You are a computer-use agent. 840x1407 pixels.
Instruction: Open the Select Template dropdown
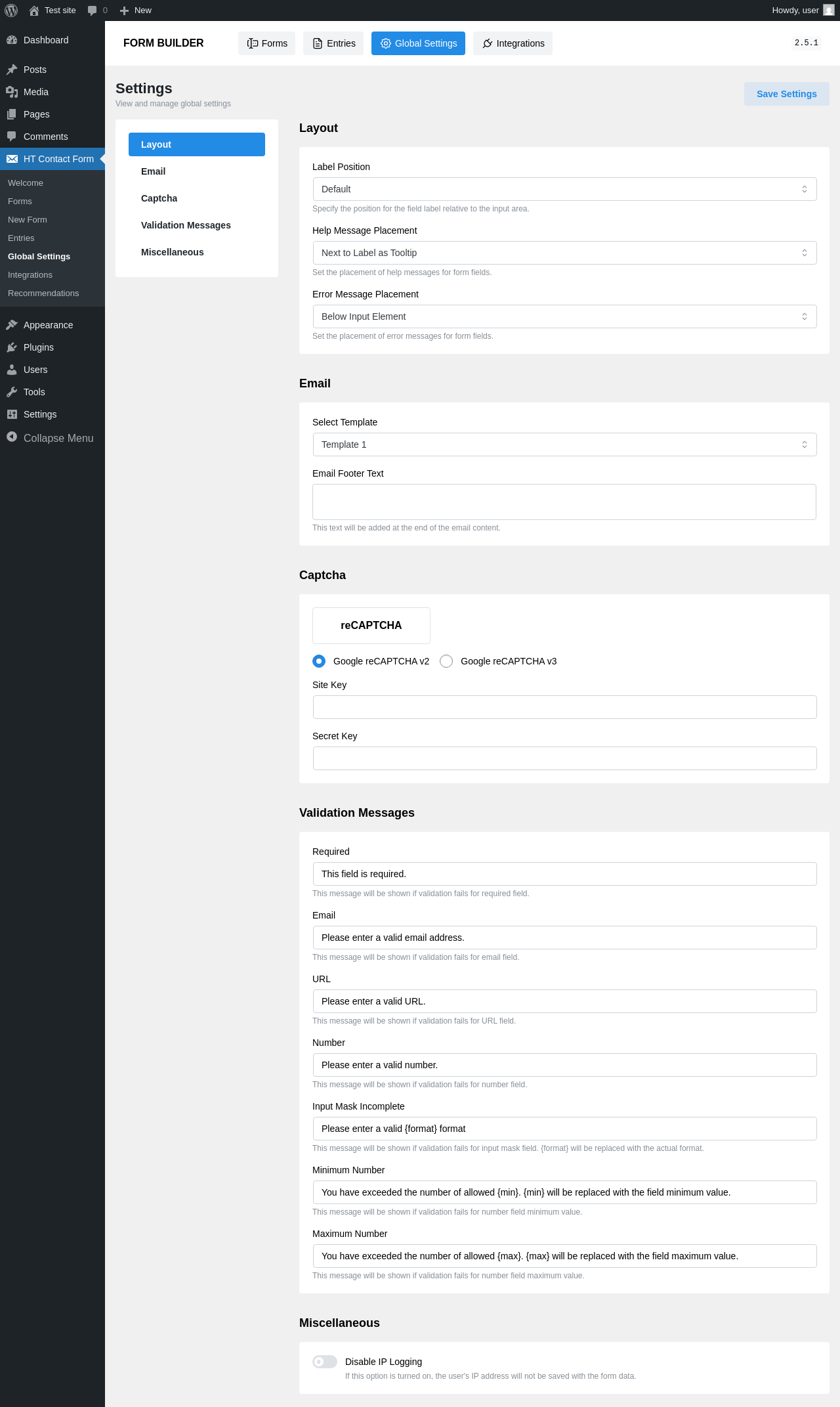[x=564, y=444]
